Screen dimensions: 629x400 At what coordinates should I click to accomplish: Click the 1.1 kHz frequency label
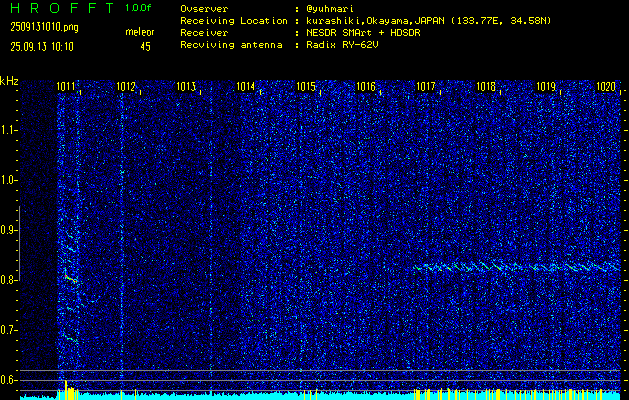click(x=7, y=130)
